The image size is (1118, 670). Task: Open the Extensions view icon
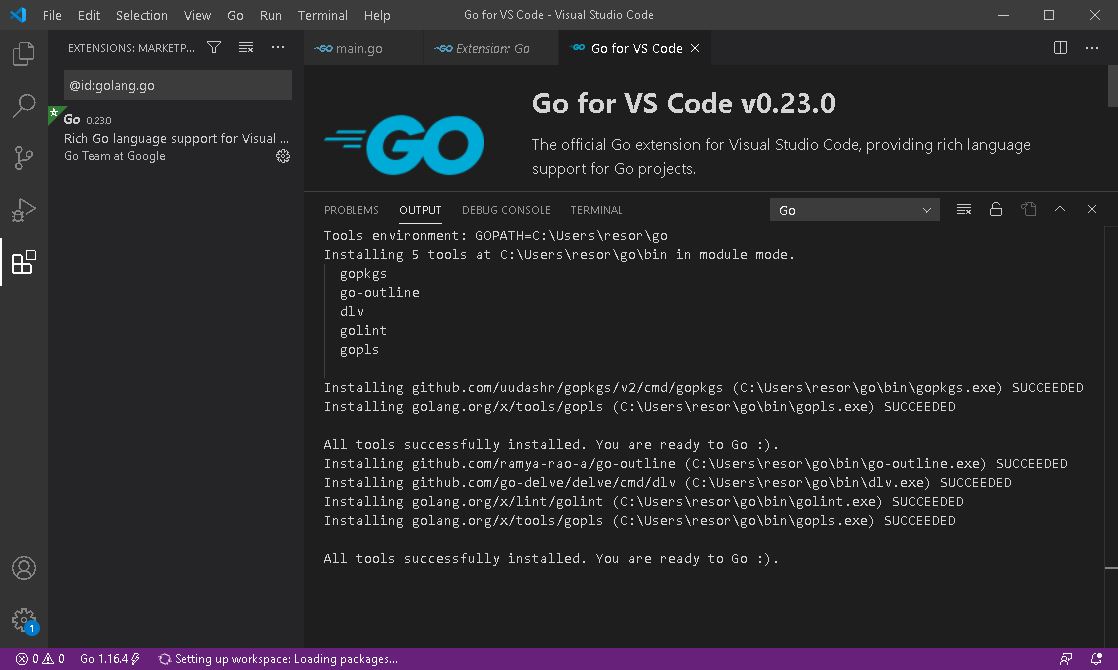24,262
